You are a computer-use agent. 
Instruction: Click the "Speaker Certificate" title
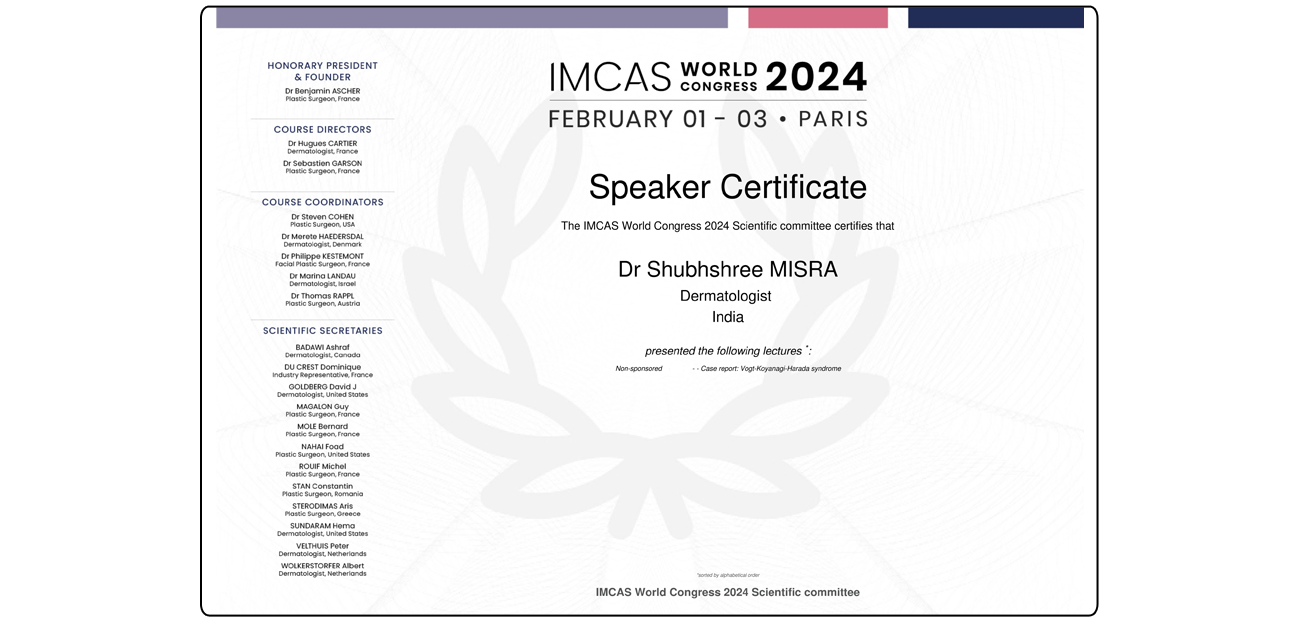pos(727,188)
